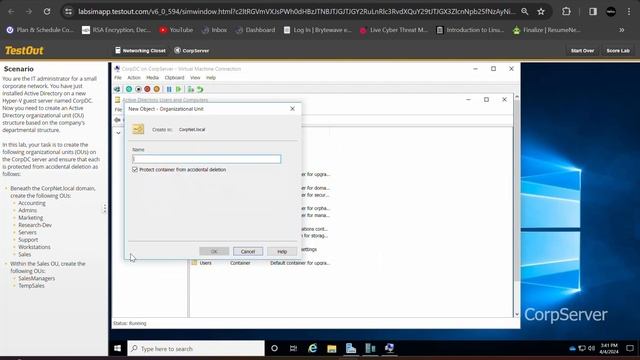Bookmark this page with star icon
This screenshot has width=640, height=360.
coord(541,11)
